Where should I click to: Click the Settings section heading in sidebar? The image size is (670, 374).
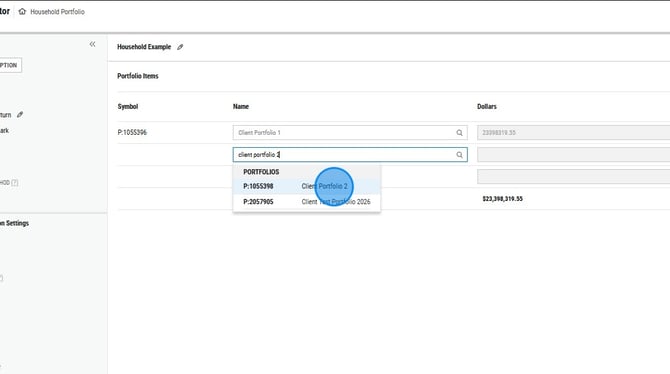pos(15,223)
